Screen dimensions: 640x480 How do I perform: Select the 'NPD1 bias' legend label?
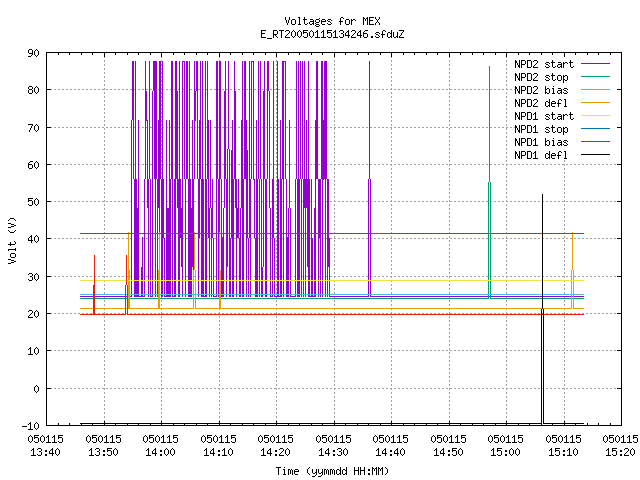541,142
